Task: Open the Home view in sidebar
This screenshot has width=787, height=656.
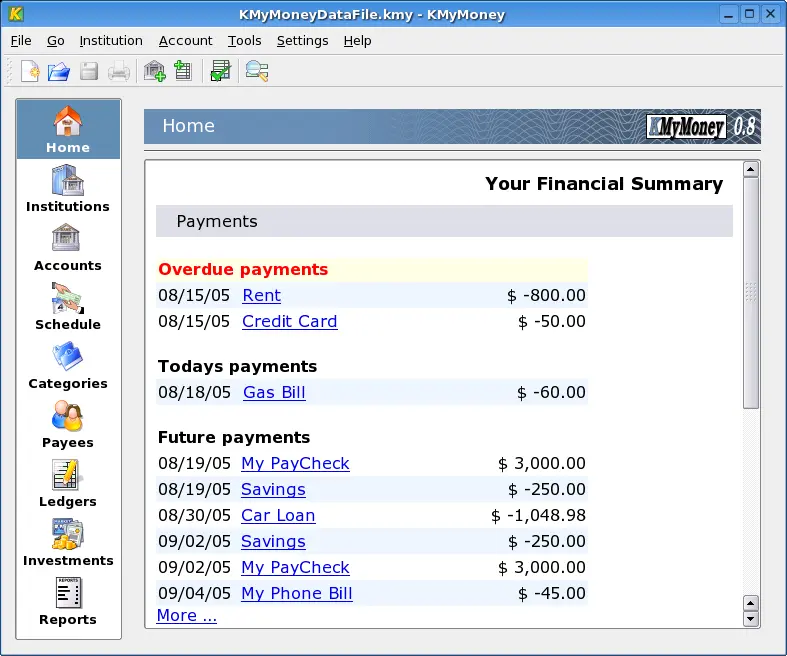Action: click(68, 129)
